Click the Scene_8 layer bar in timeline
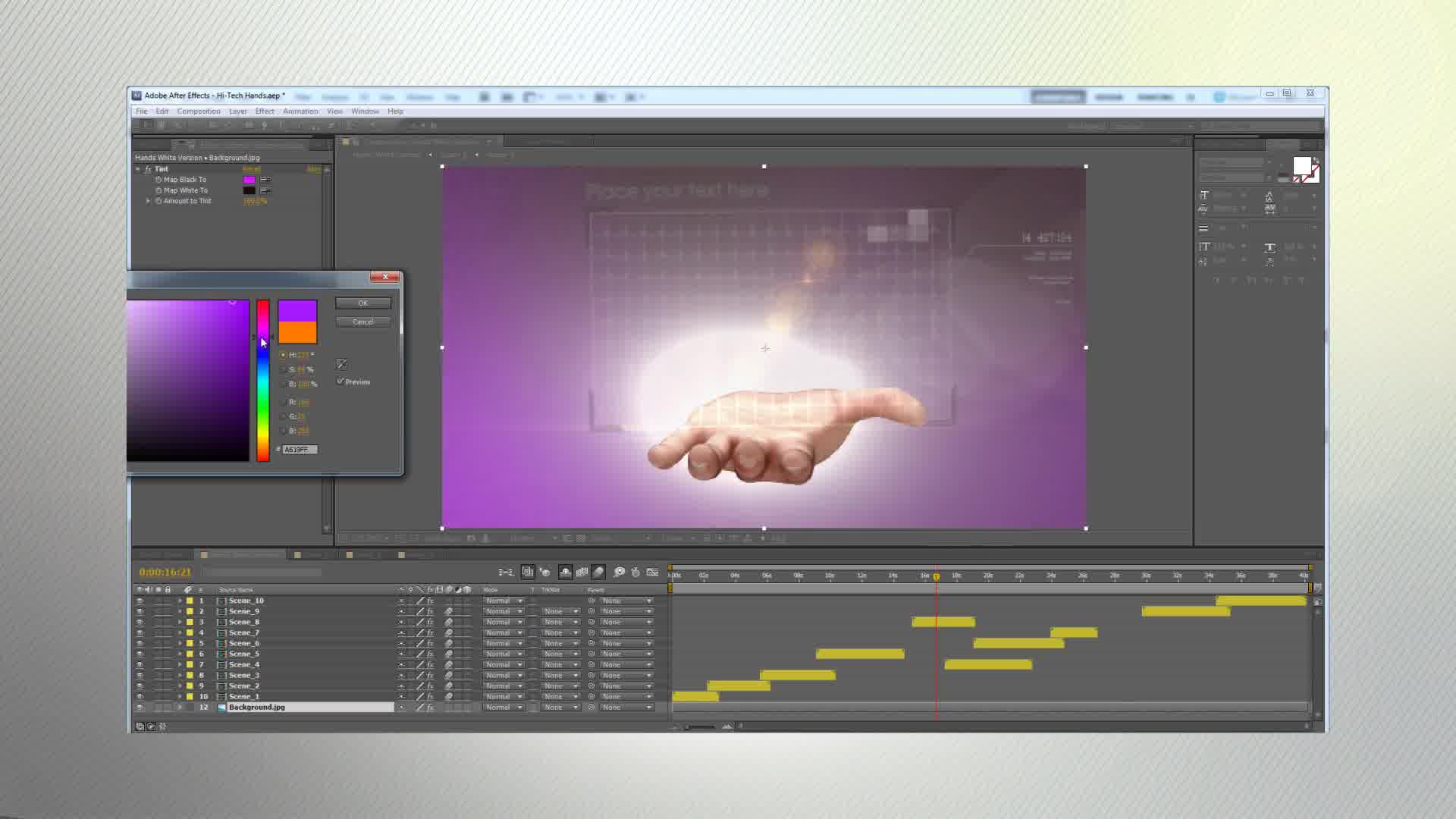 [x=943, y=622]
